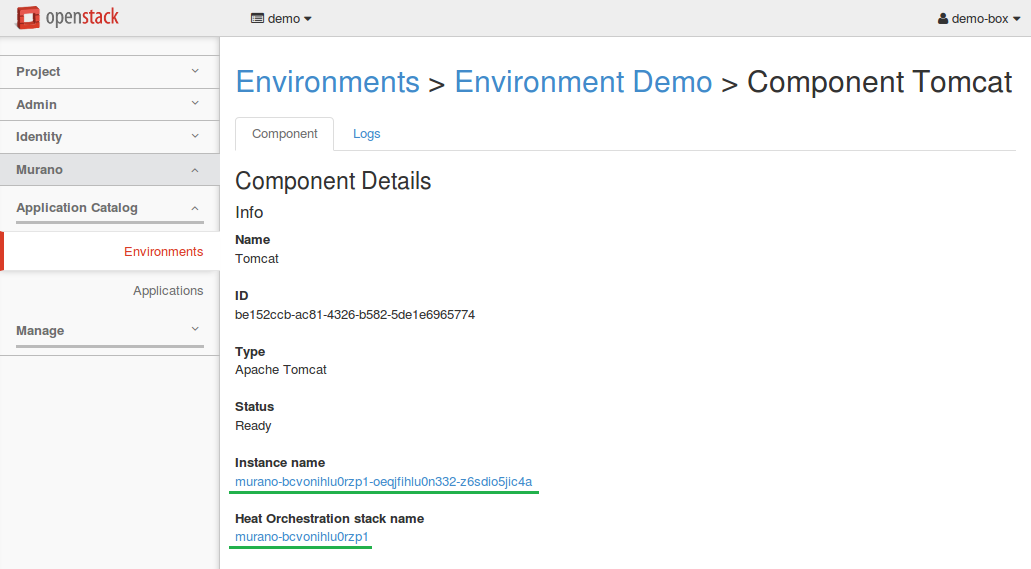Click the OpenStack logo

click(x=67, y=18)
